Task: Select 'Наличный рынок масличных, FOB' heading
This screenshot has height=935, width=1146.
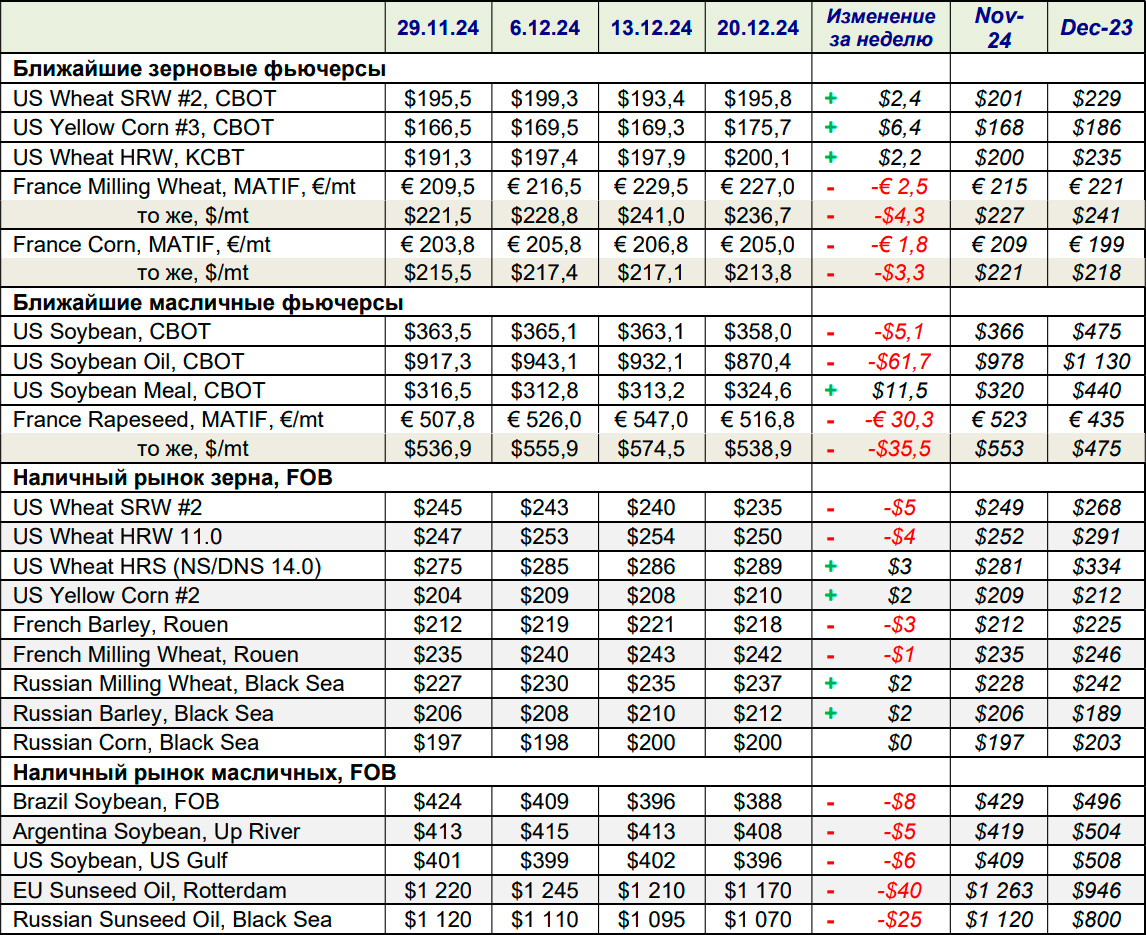Action: (x=205, y=773)
